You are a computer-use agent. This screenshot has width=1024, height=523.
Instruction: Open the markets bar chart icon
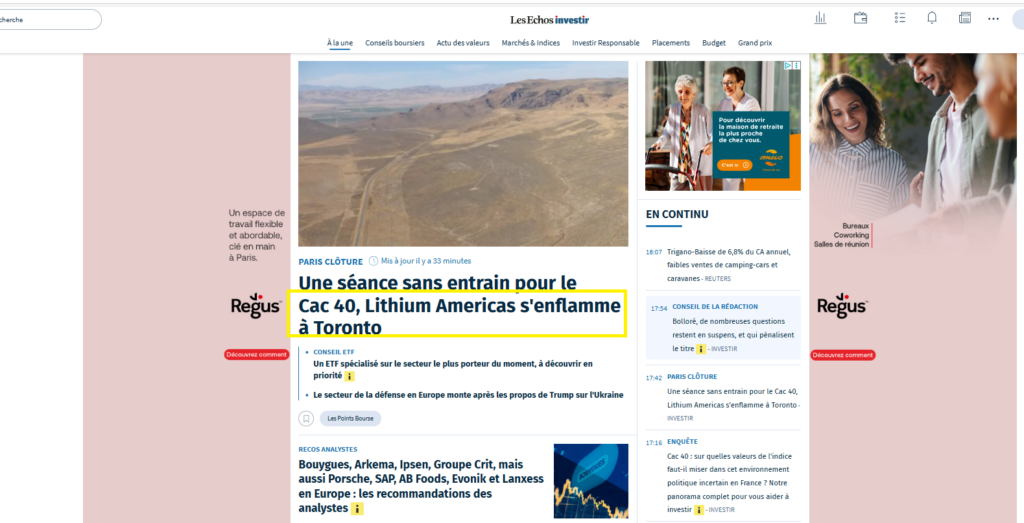tap(820, 18)
